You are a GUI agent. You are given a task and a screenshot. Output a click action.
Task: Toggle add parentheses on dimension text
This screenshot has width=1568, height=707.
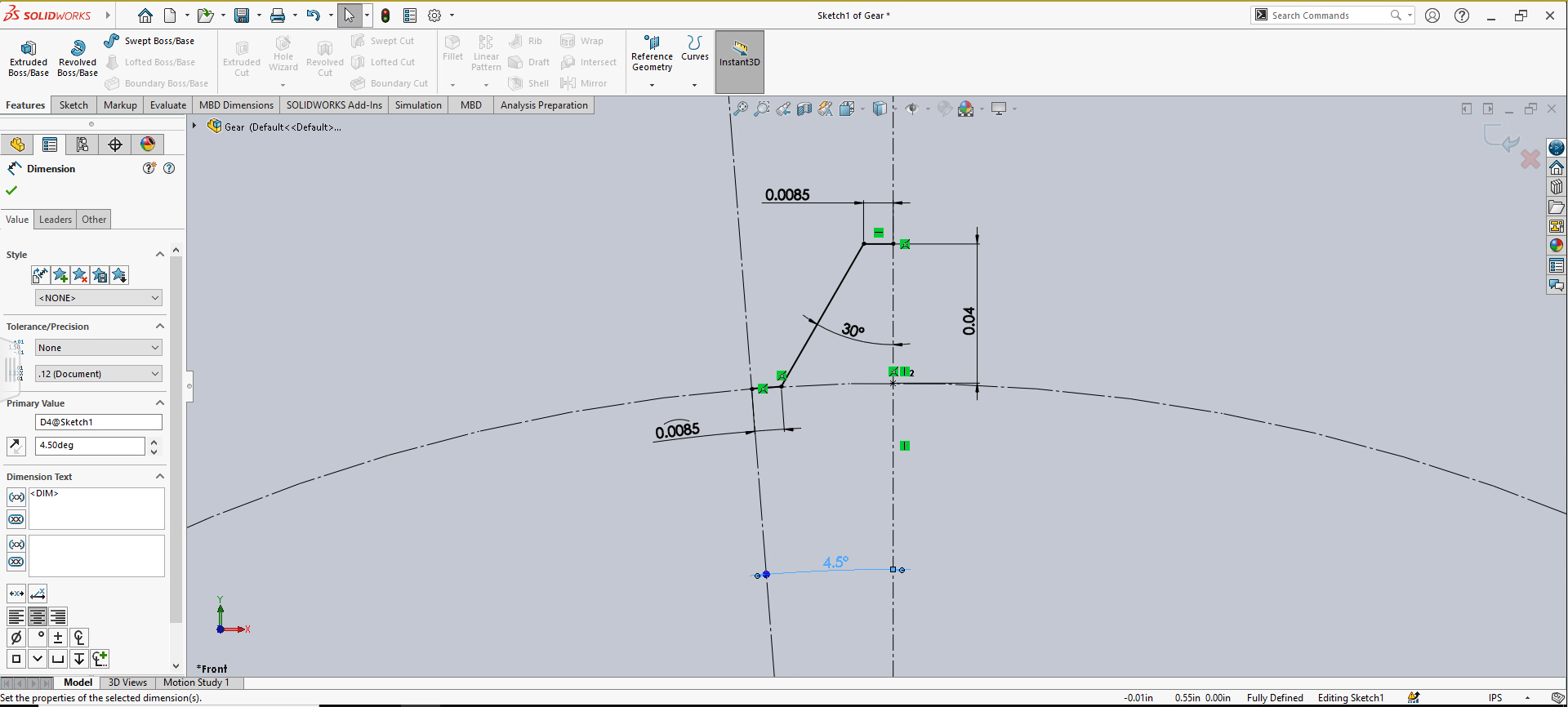[16, 497]
